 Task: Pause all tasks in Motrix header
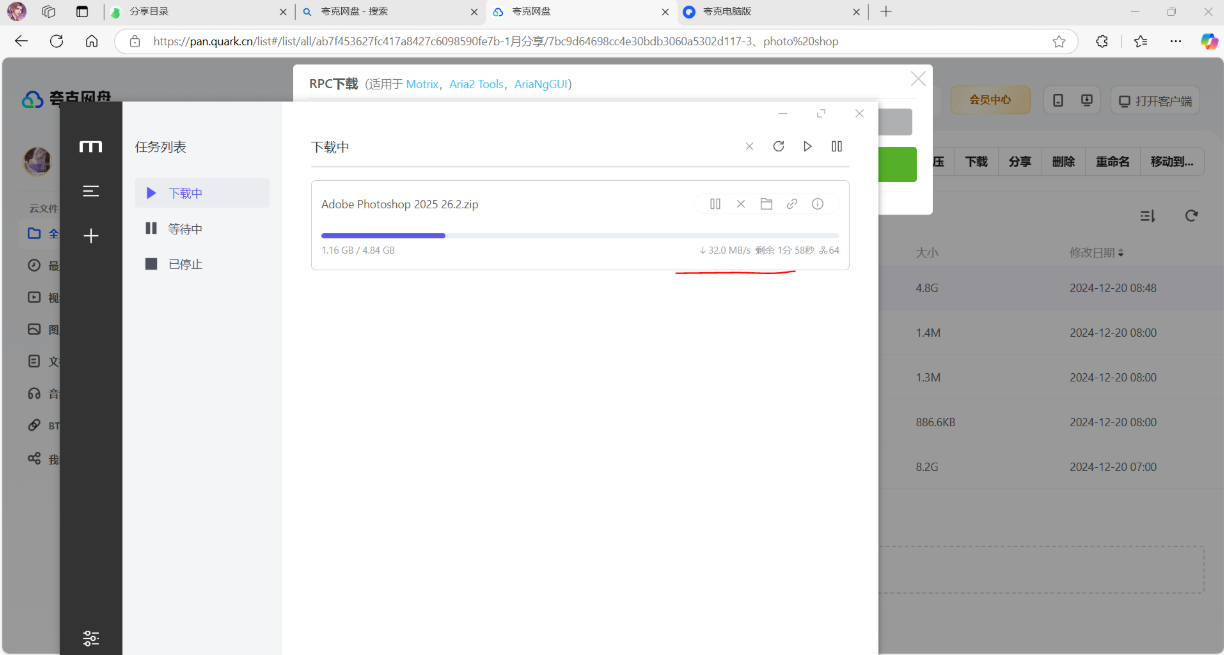click(837, 147)
